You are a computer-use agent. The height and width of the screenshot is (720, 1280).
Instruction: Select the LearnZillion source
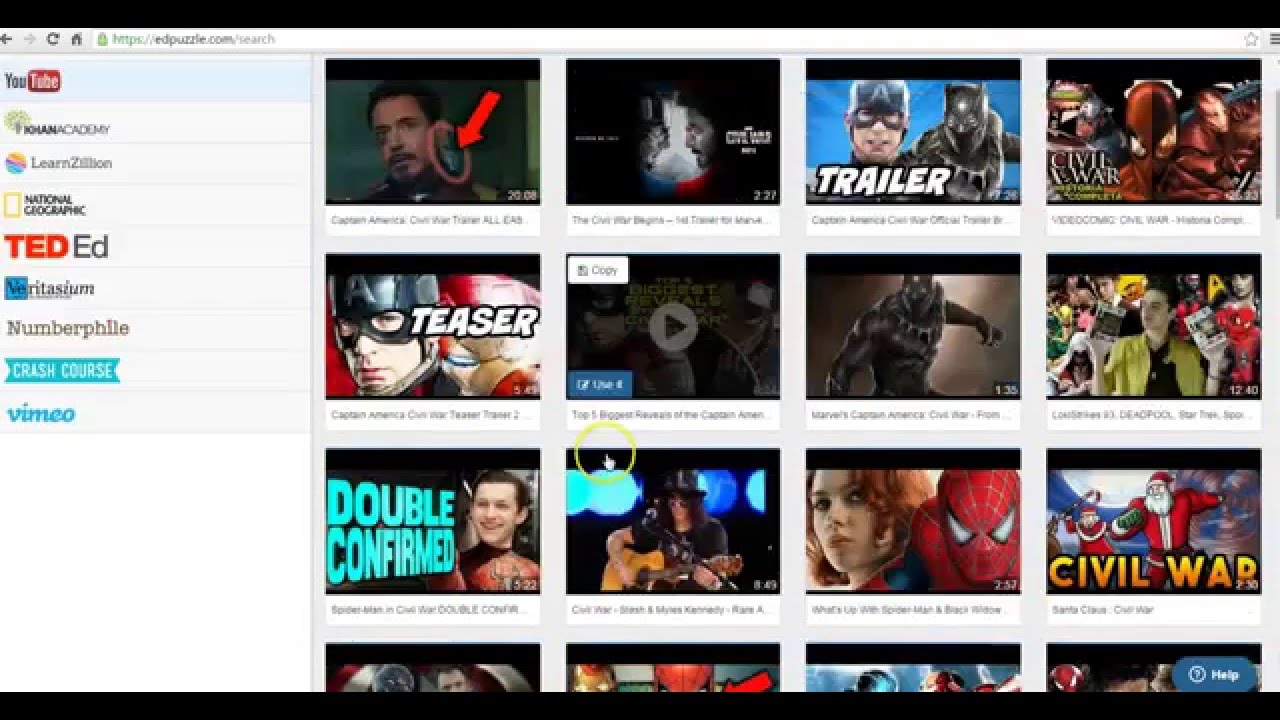tap(155, 163)
